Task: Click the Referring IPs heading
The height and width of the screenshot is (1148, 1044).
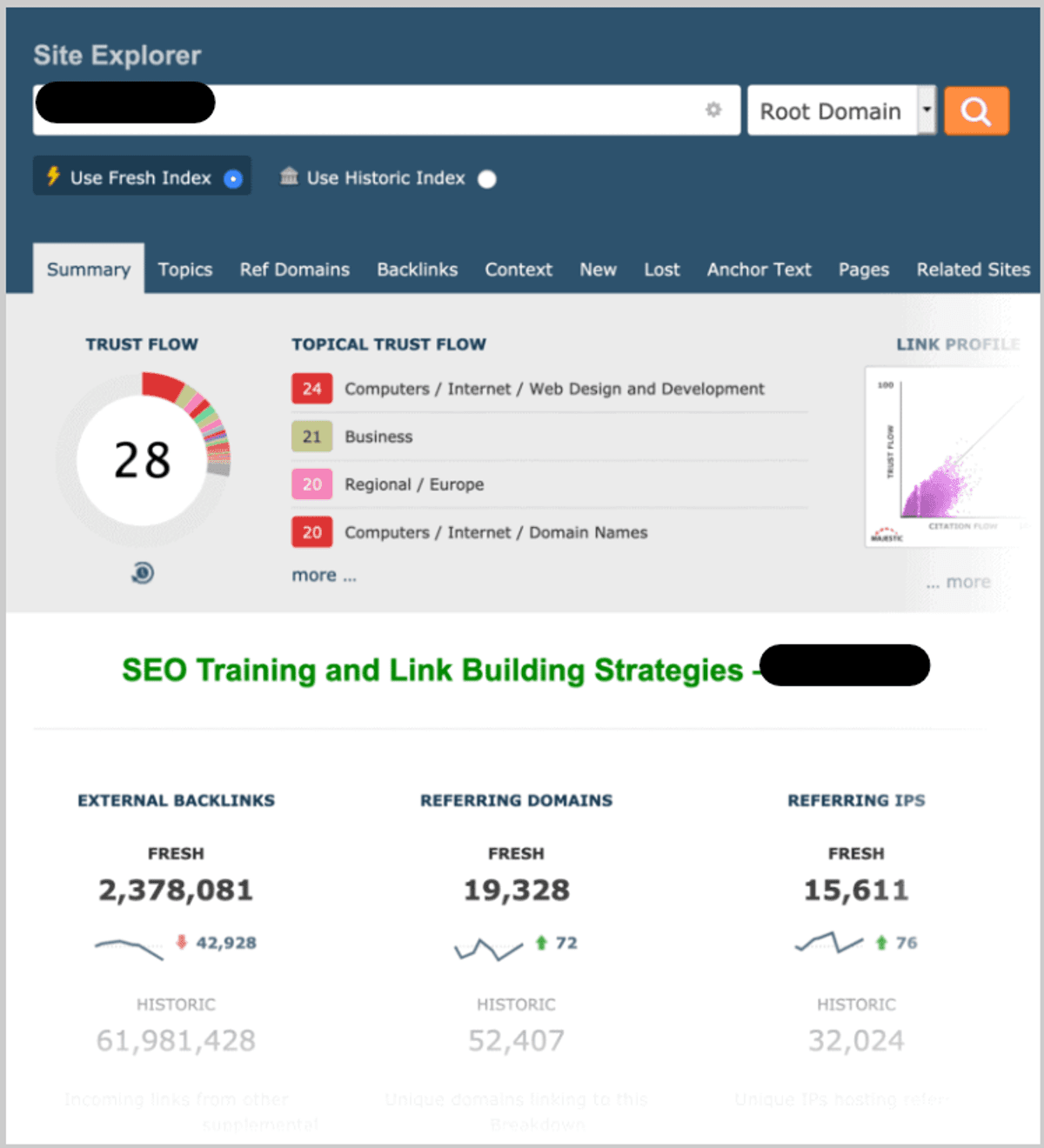Action: [x=856, y=800]
